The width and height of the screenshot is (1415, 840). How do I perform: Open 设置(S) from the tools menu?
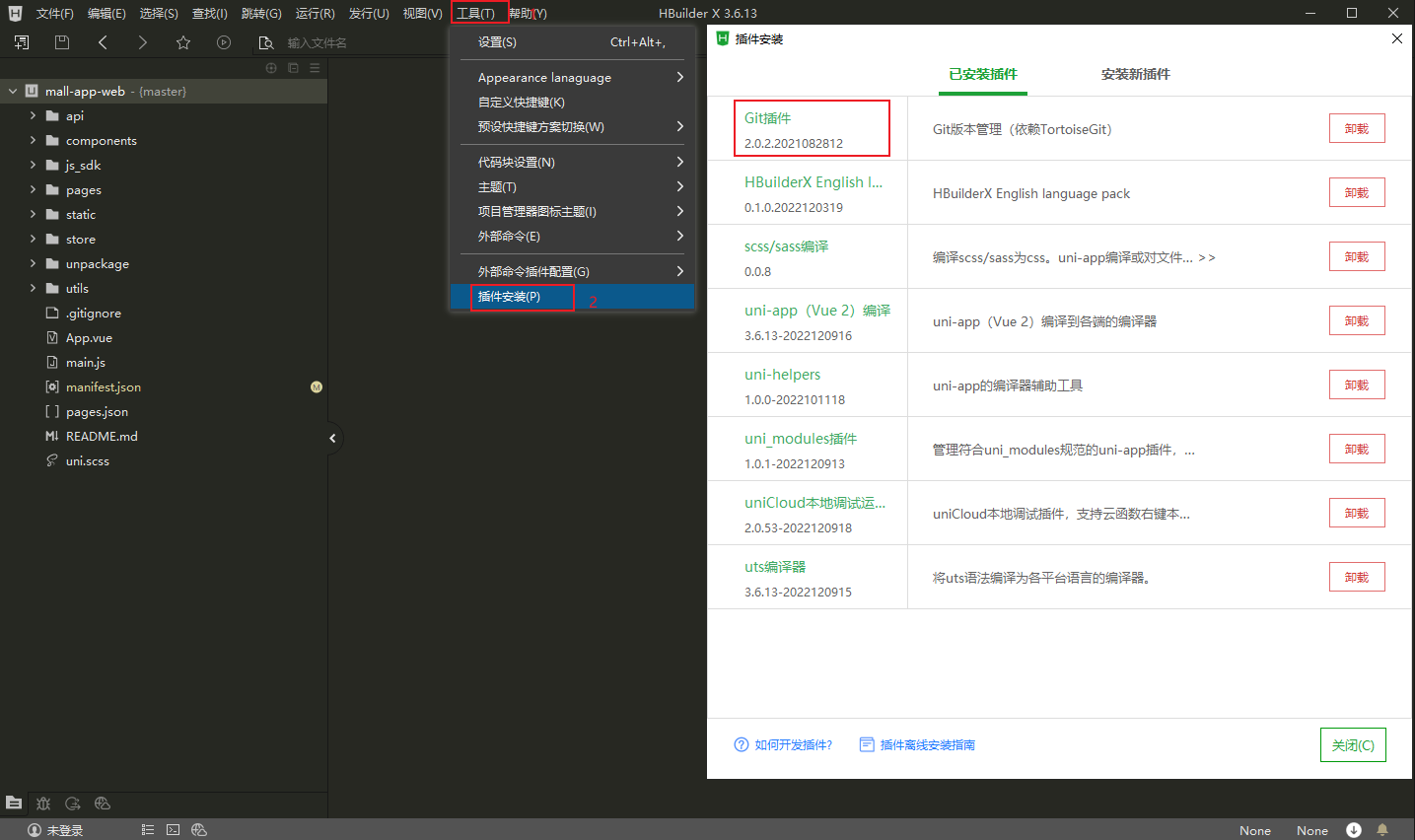(572, 42)
